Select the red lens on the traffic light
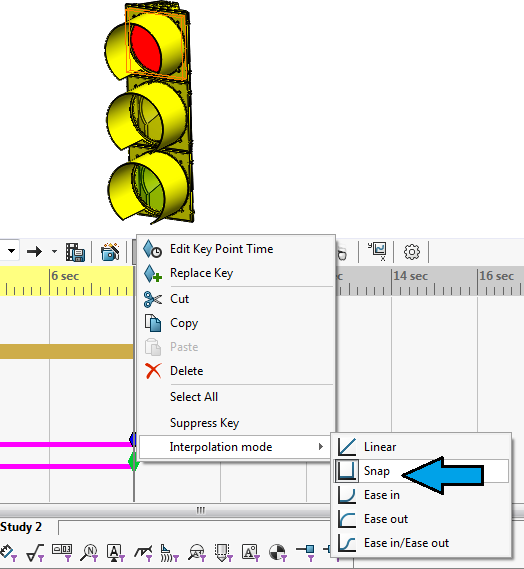The height and width of the screenshot is (569, 524). (145, 48)
